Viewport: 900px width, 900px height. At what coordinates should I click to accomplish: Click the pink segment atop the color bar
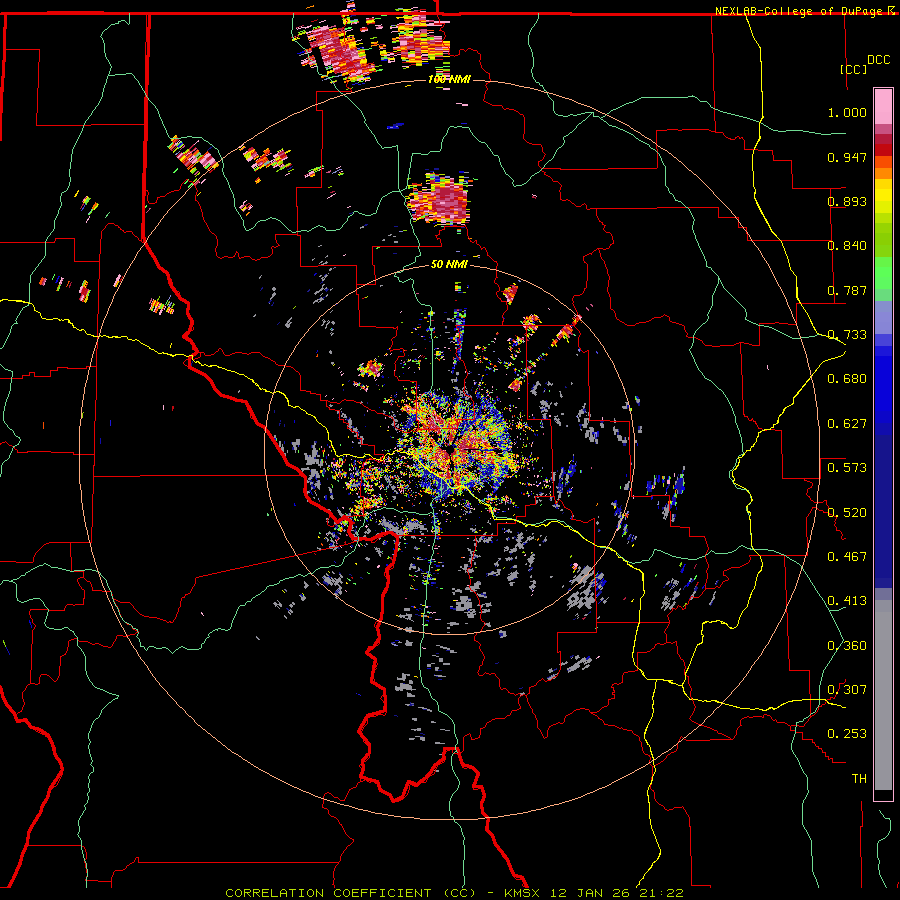[883, 106]
